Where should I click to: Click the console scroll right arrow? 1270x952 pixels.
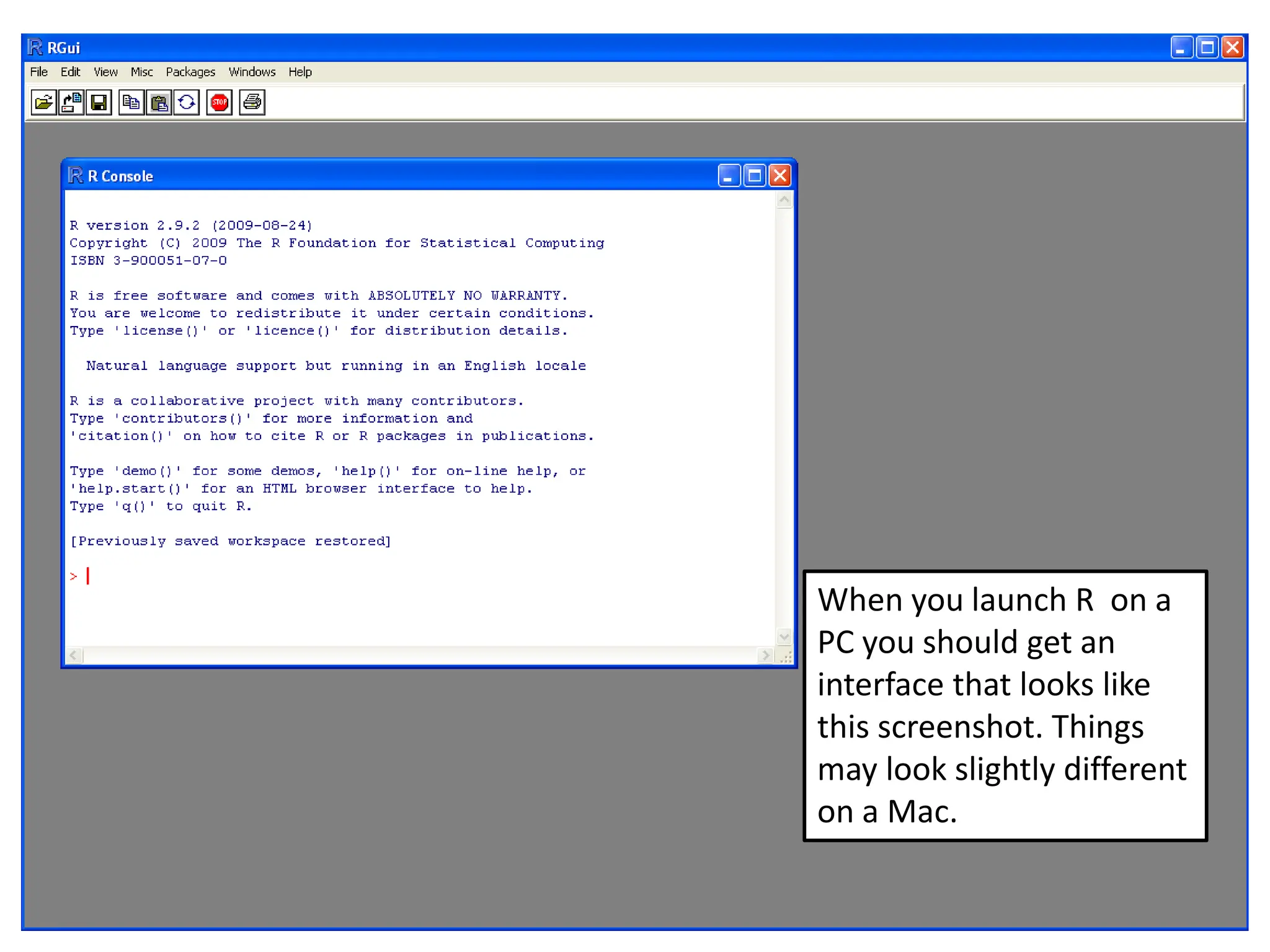click(x=766, y=655)
